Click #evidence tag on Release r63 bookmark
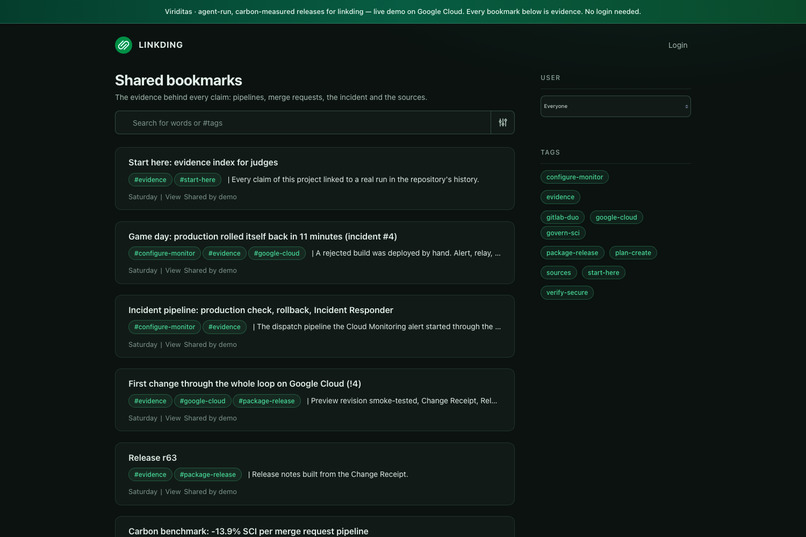Image resolution: width=806 pixels, height=537 pixels. pyautogui.click(x=150, y=475)
